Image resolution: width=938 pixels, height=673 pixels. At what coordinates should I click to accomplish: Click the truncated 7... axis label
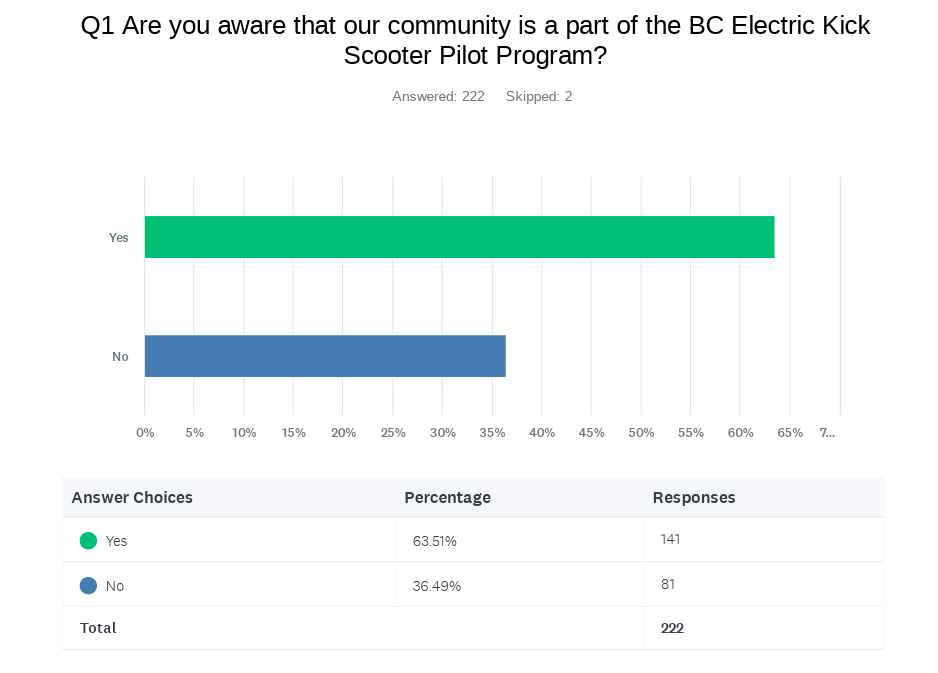click(827, 433)
